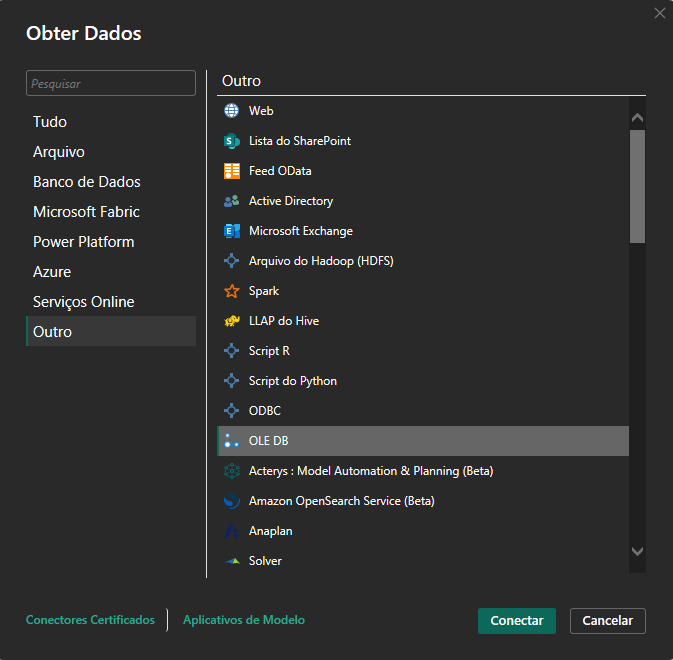The image size is (673, 660).
Task: Select the highlighted OLE DB entry
Action: (x=423, y=441)
